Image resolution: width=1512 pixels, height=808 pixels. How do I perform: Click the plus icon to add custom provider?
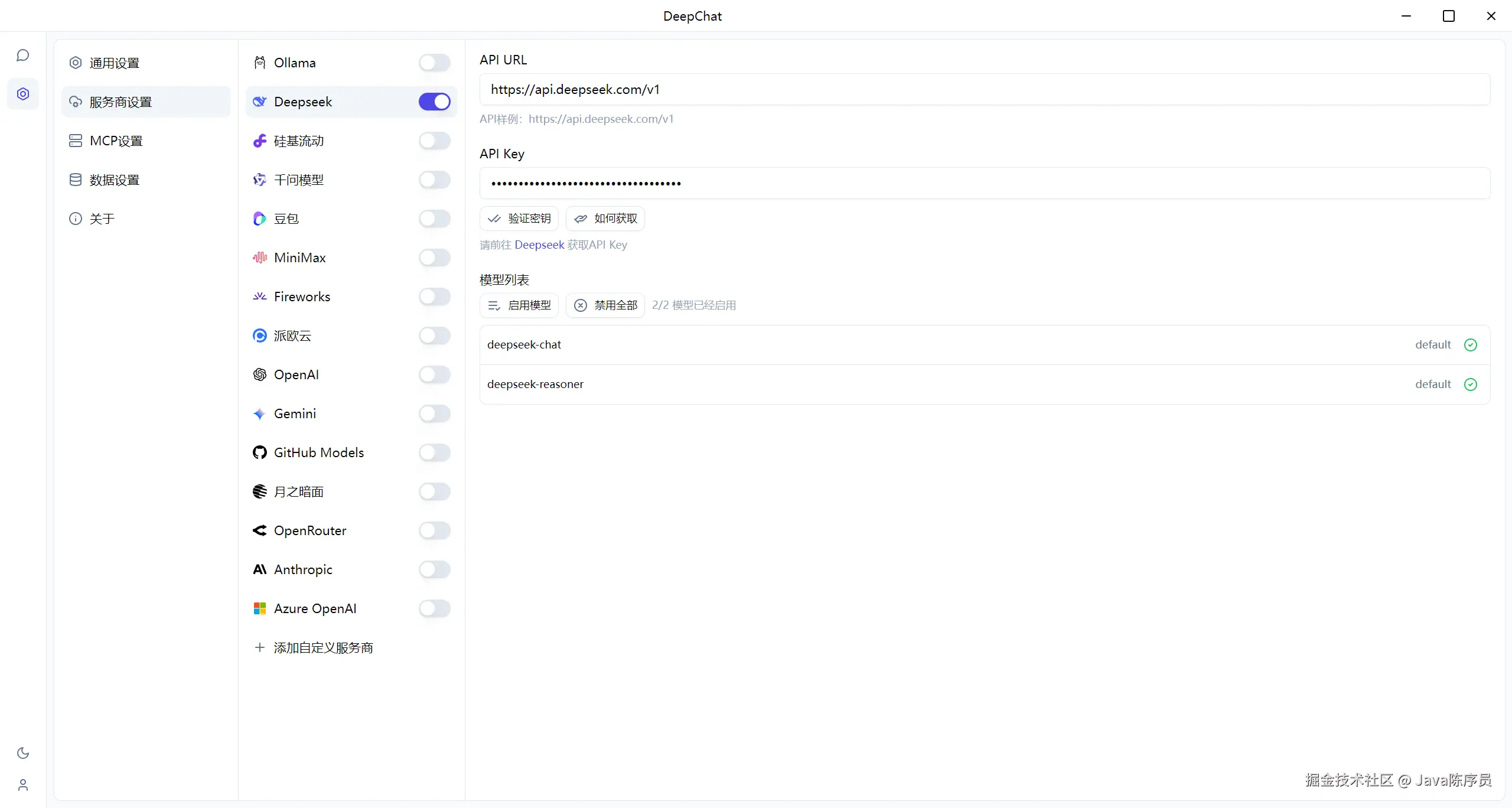click(x=259, y=647)
